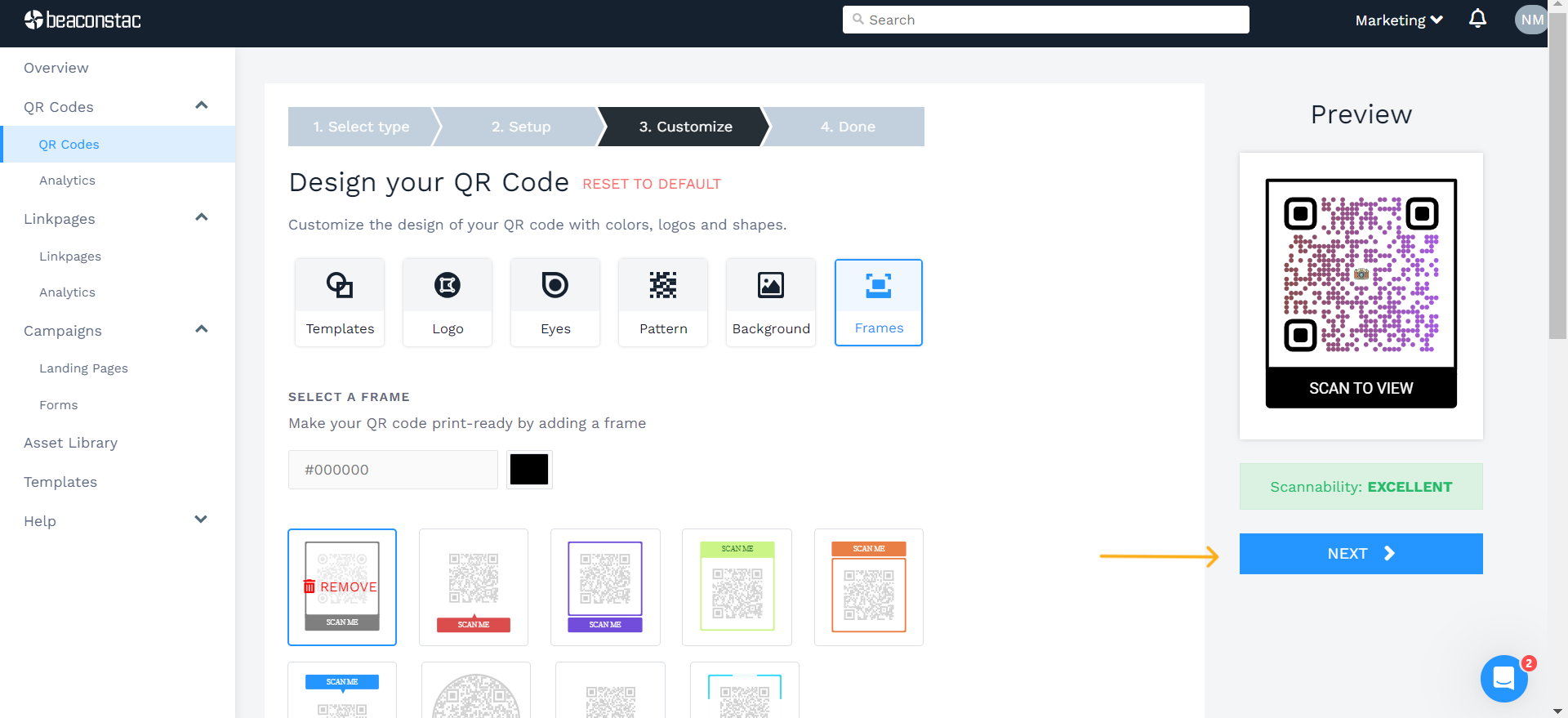Collapse the Campaigns sidebar section
Screen dimensions: 1568x718
click(202, 330)
